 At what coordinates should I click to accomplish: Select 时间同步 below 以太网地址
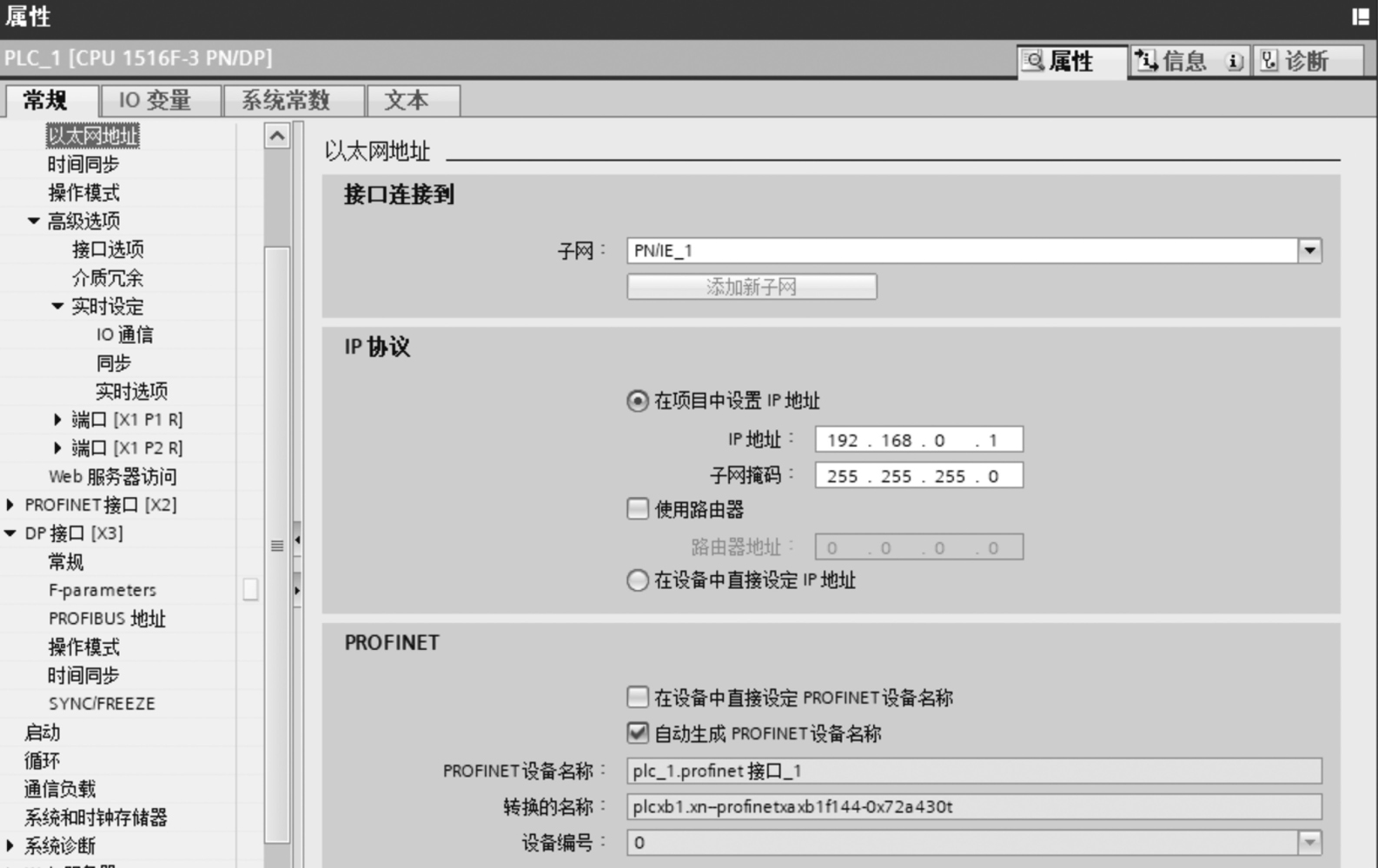pyautogui.click(x=83, y=164)
